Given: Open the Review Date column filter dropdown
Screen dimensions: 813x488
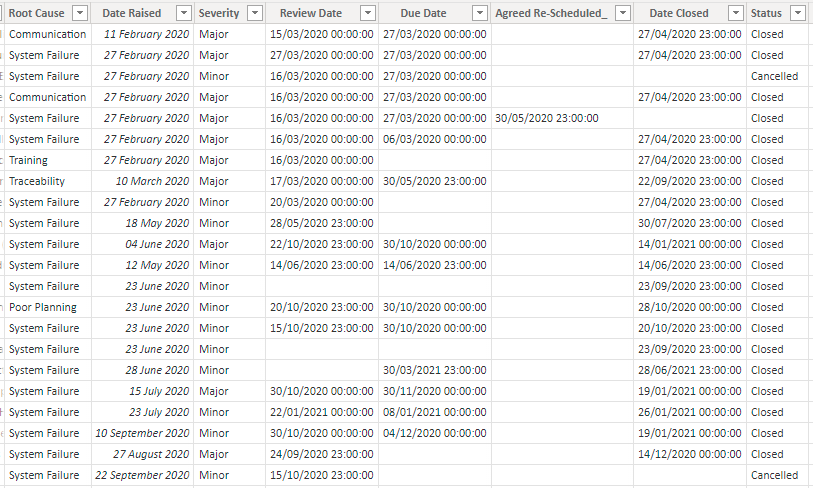Looking at the screenshot, I should (x=368, y=13).
